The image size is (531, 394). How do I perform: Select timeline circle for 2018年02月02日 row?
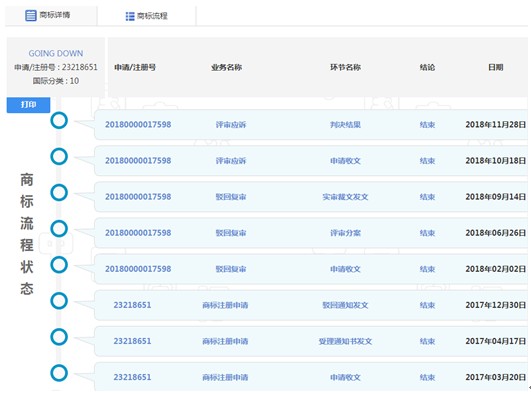coord(59,265)
